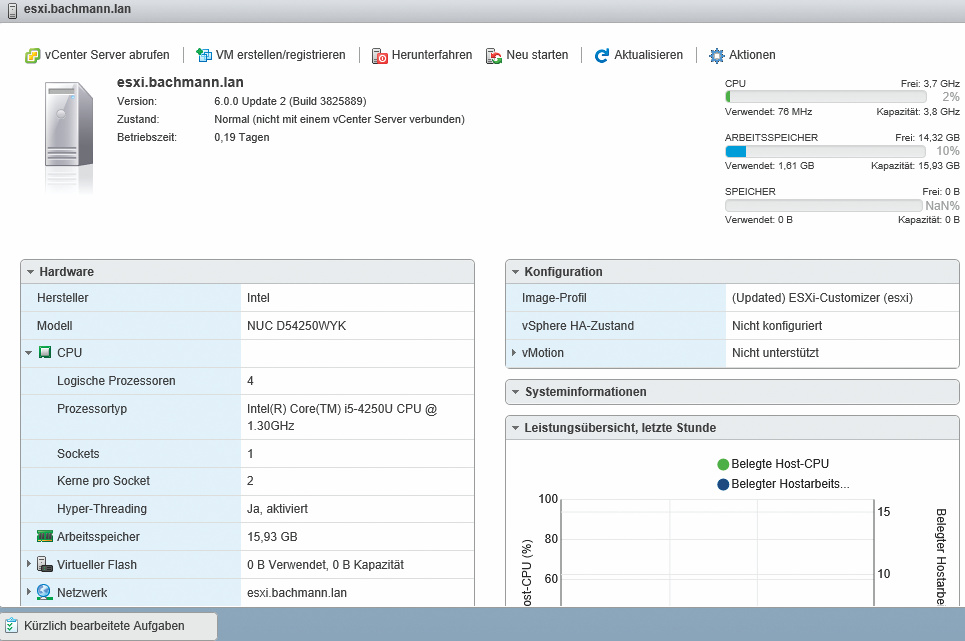Click the Belegte Host-CPU legend label
This screenshot has height=641, width=965.
point(780,464)
